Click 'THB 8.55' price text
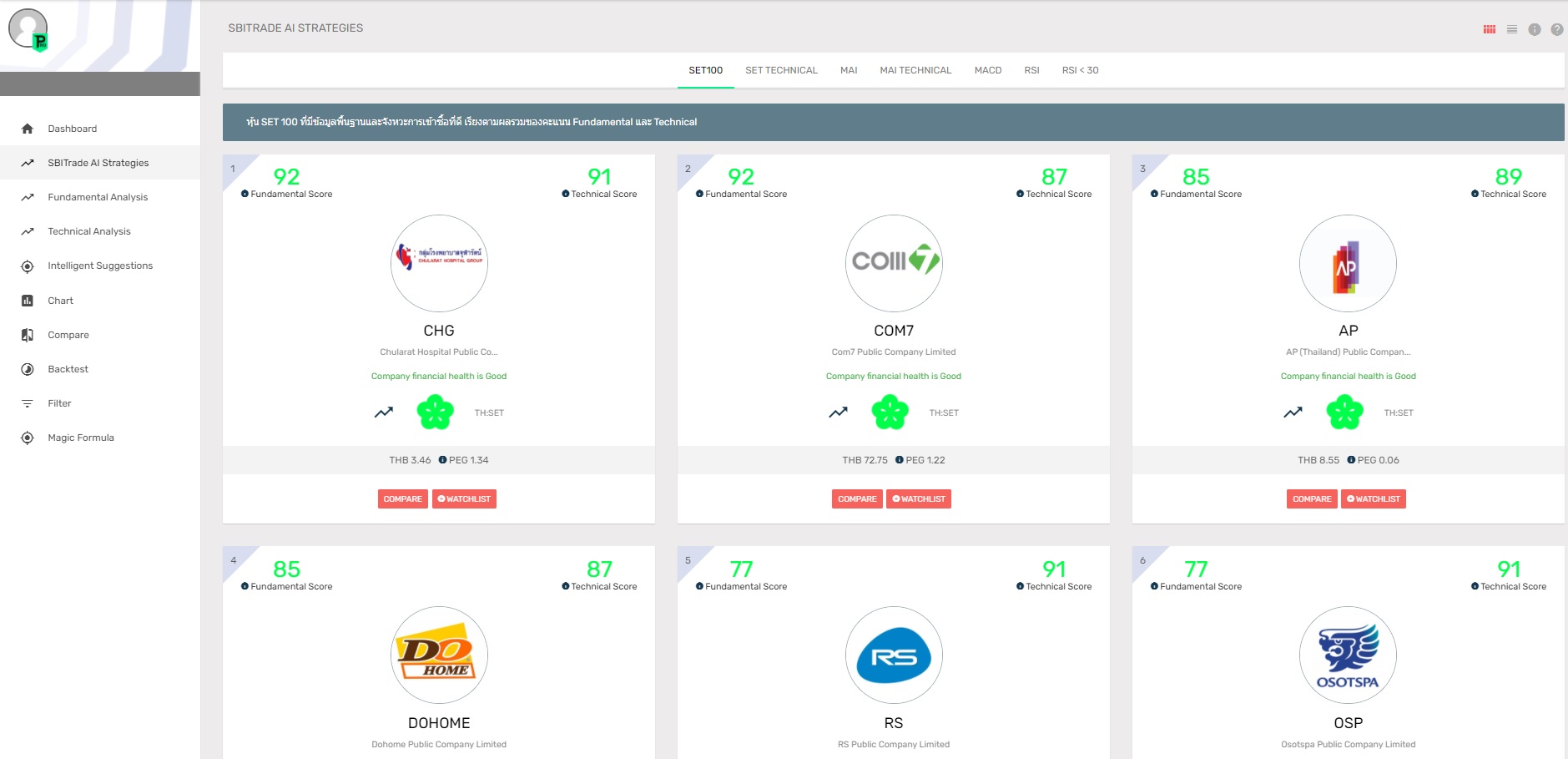The image size is (1568, 759). pos(1318,460)
